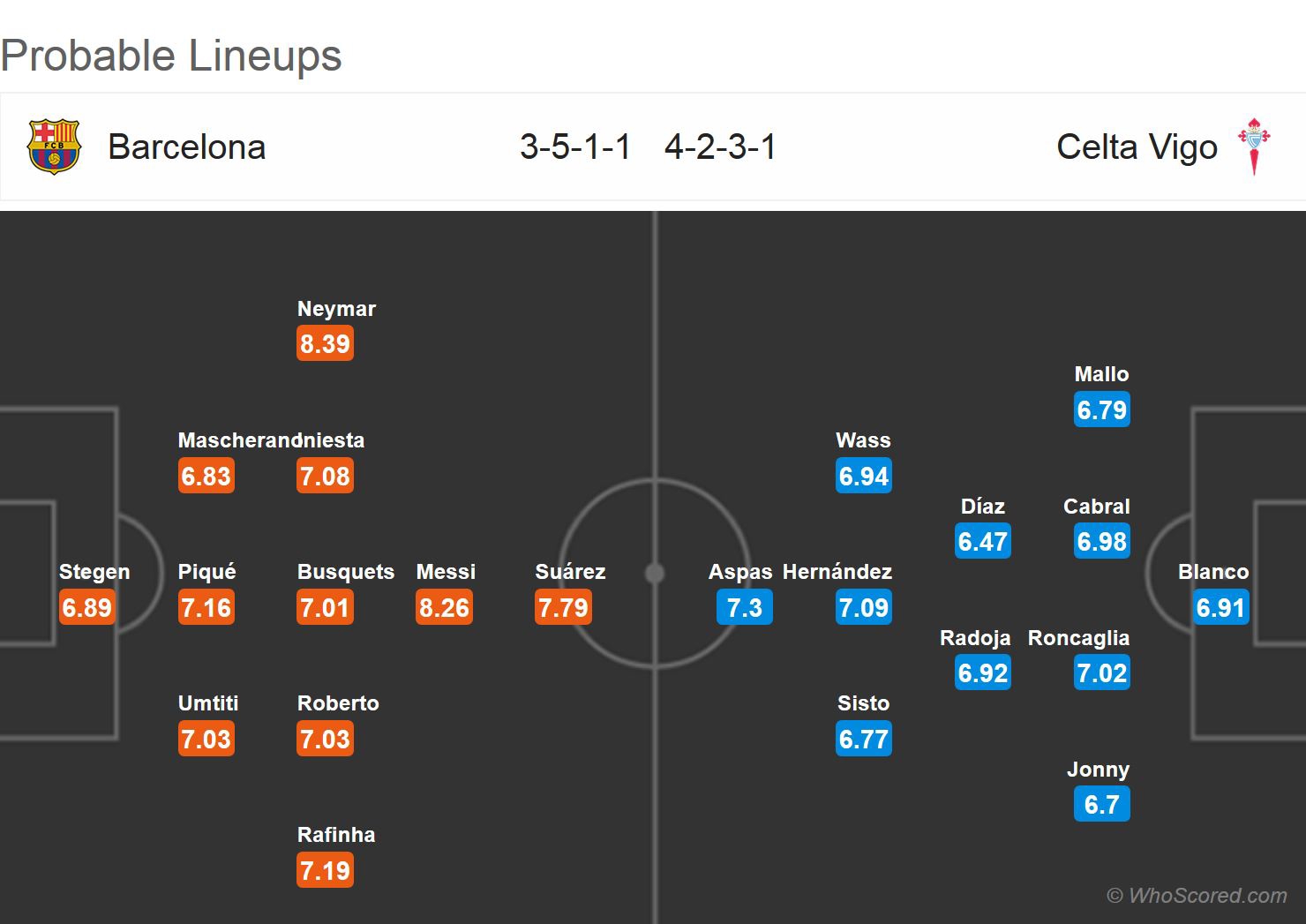Open the WhoScored.com watermark link

click(x=1197, y=896)
